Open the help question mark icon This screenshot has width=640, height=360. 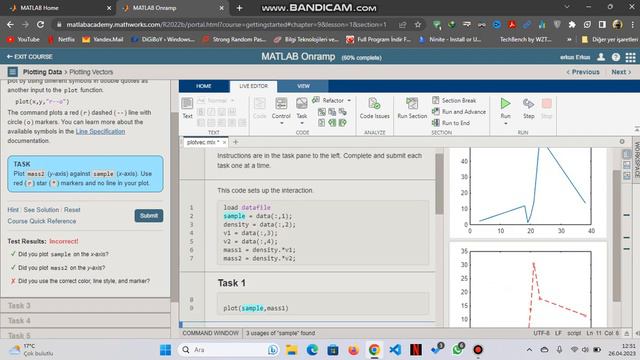coord(616,57)
